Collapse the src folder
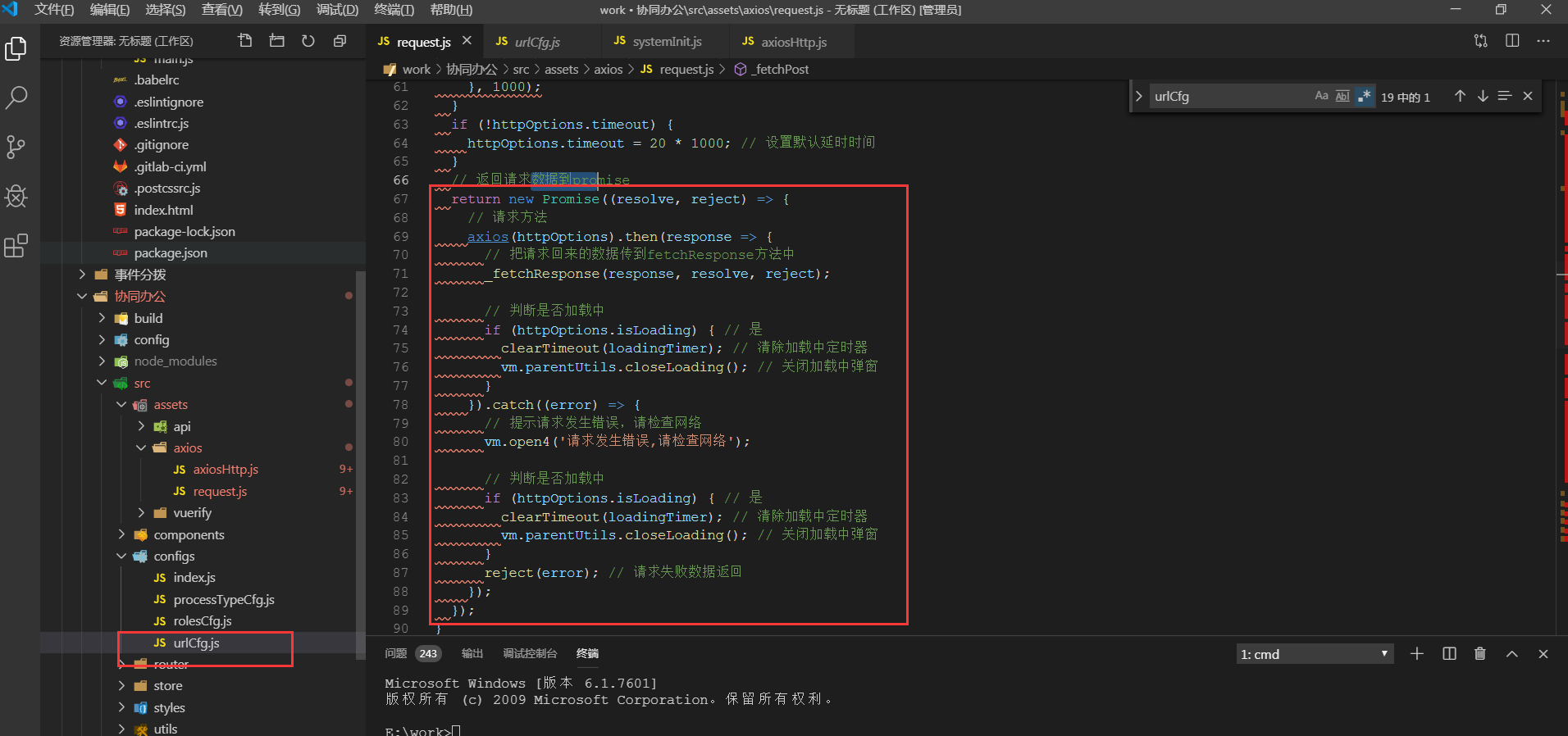The width and height of the screenshot is (1568, 736). [102, 383]
